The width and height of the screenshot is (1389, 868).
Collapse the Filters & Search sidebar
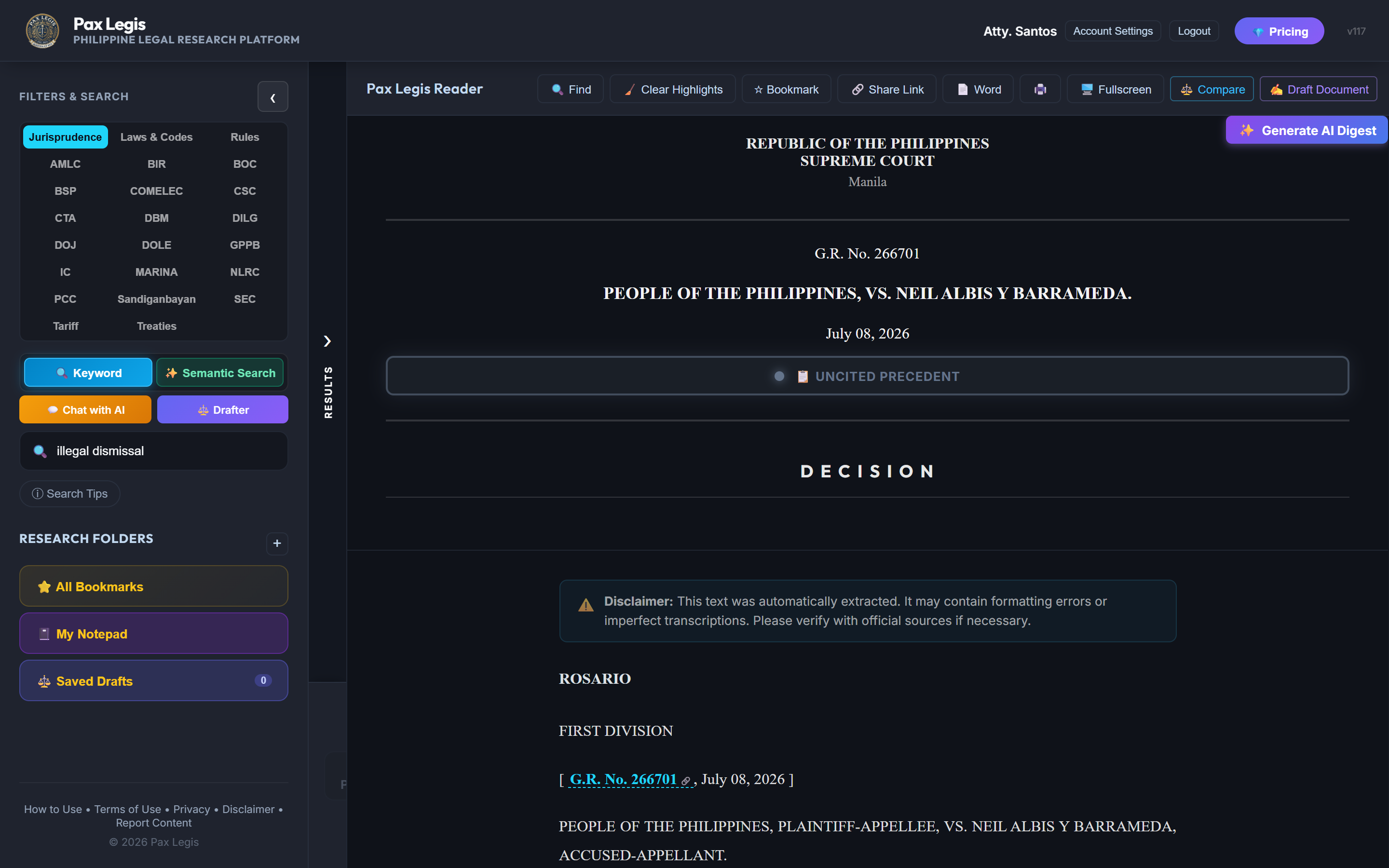[x=272, y=96]
